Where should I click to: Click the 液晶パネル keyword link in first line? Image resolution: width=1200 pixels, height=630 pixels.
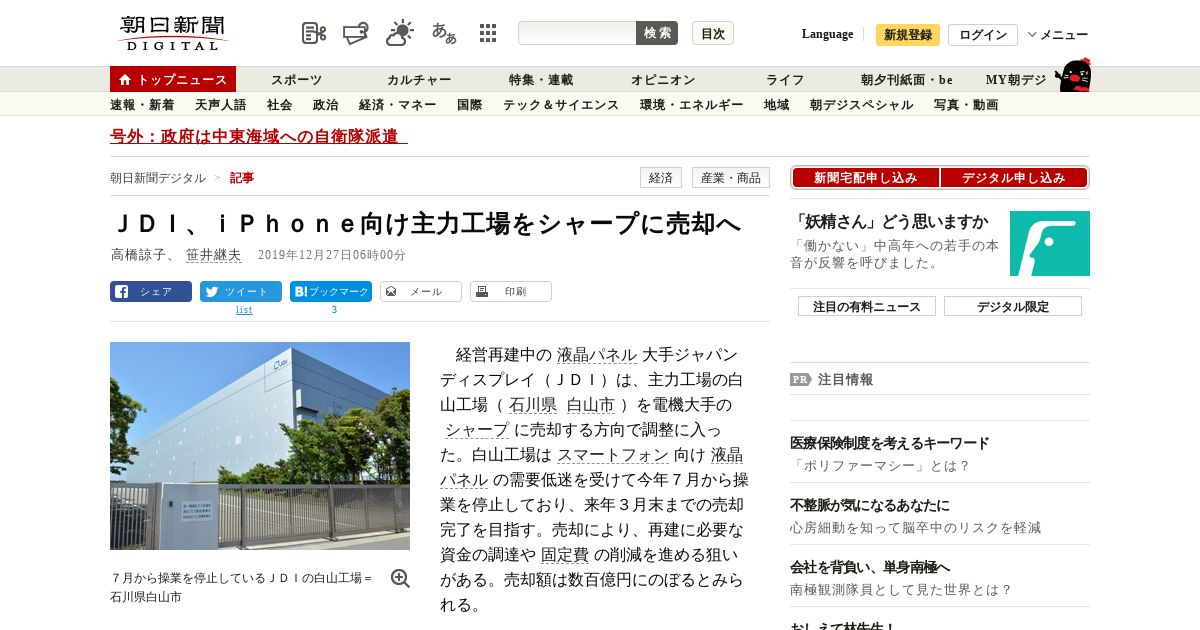pyautogui.click(x=597, y=355)
